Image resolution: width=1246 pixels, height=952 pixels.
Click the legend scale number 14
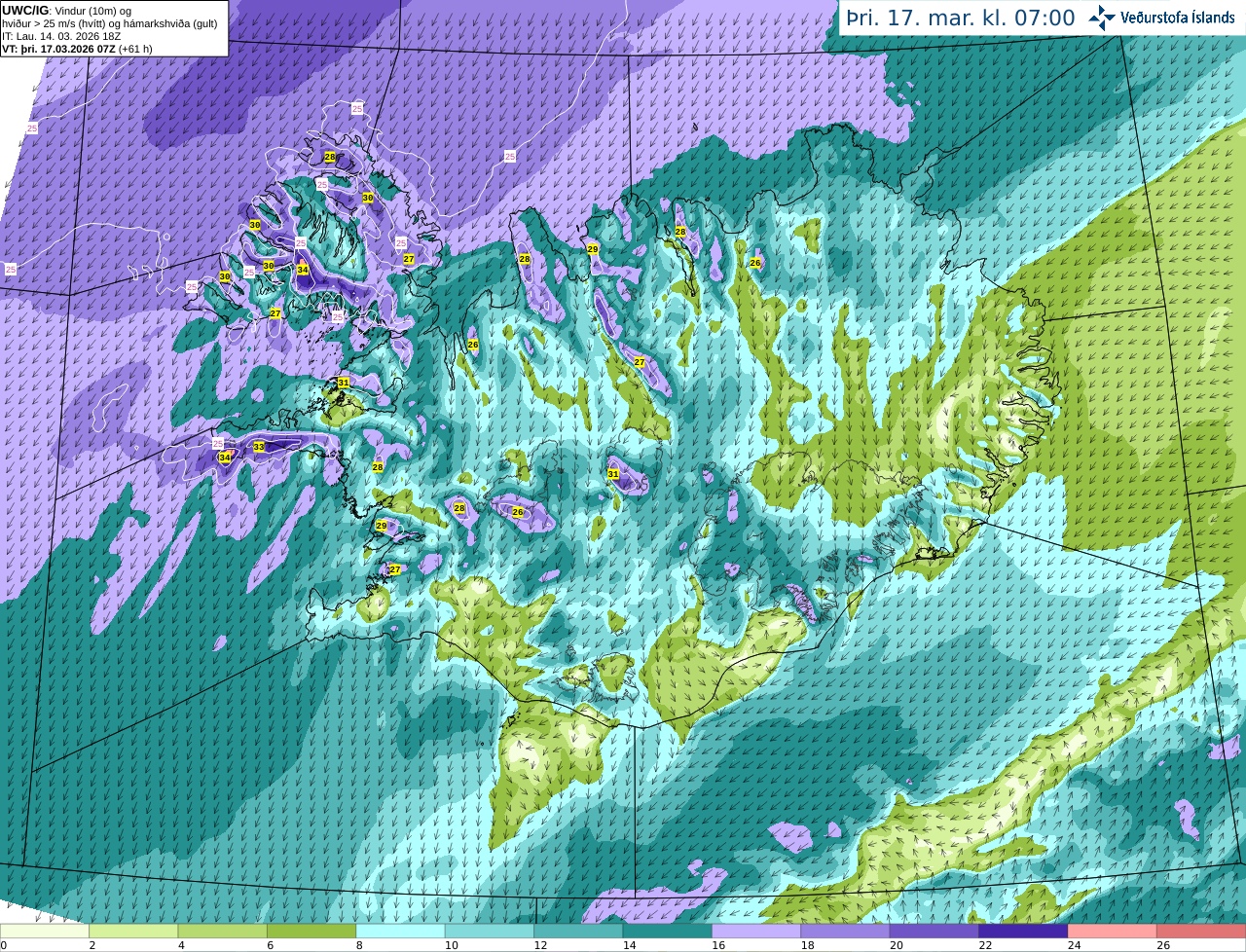pos(629,945)
